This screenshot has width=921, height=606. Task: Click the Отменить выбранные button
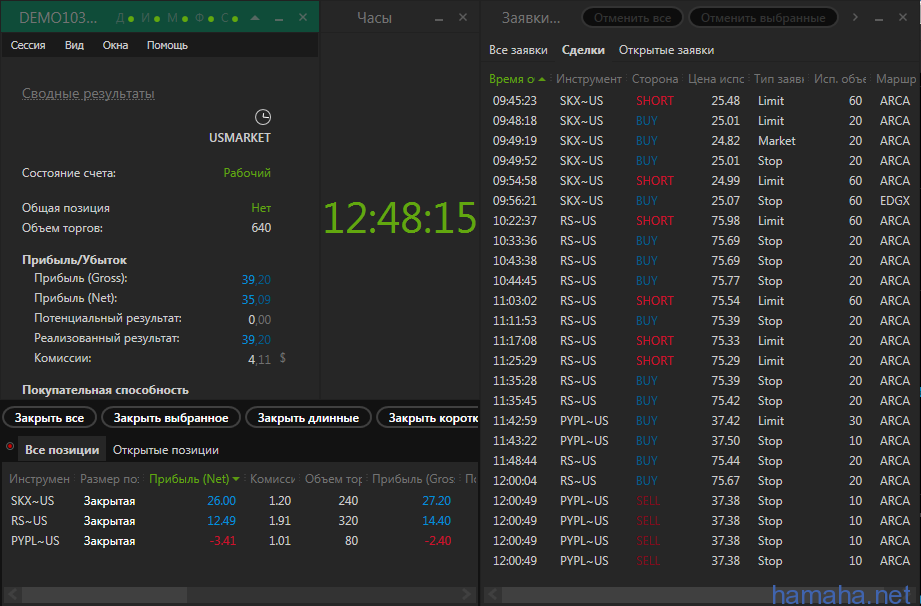[763, 18]
